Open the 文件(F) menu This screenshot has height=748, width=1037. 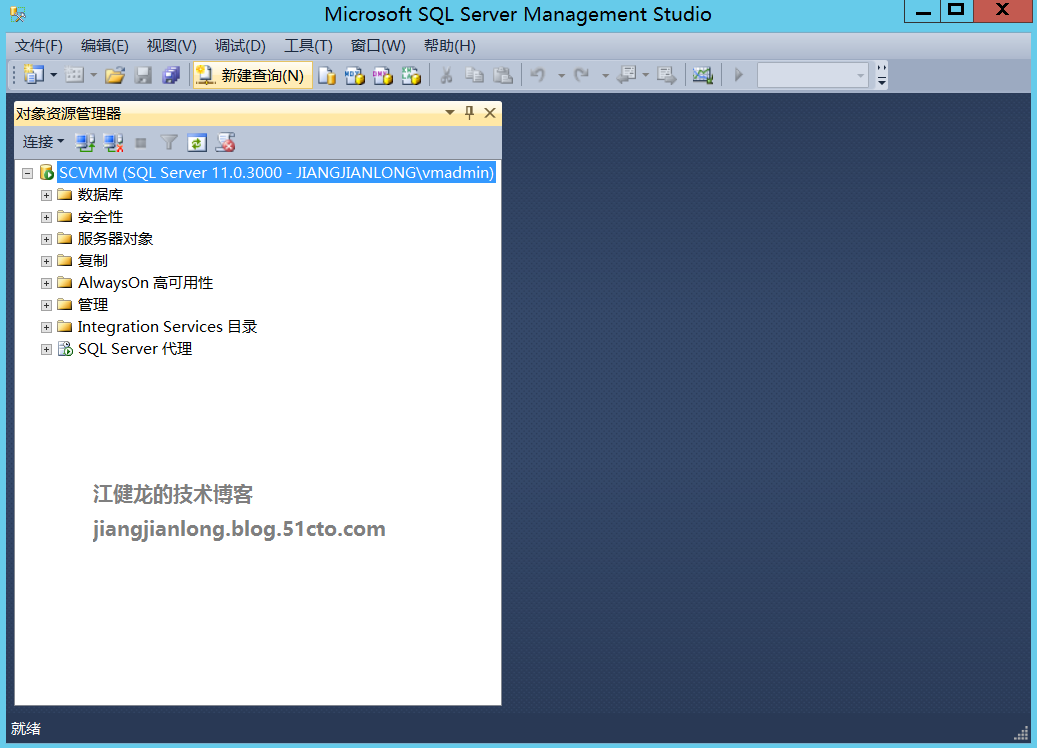39,46
